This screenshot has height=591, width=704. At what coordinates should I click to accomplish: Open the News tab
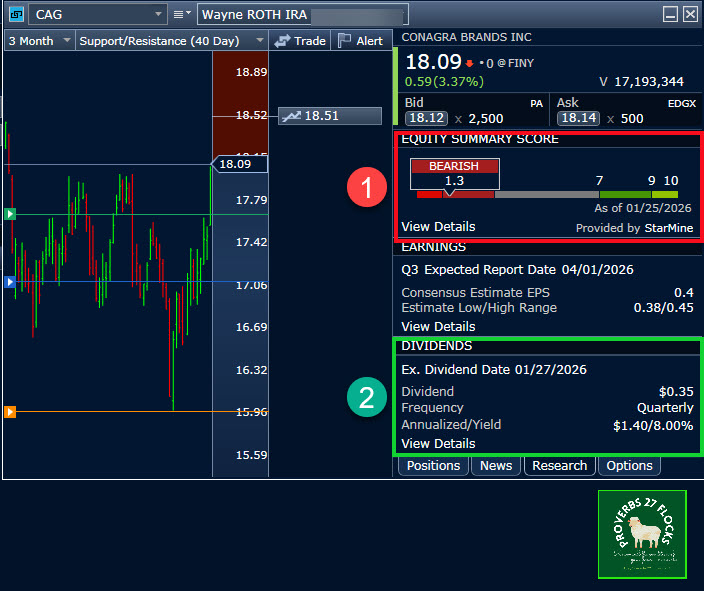[x=496, y=465]
